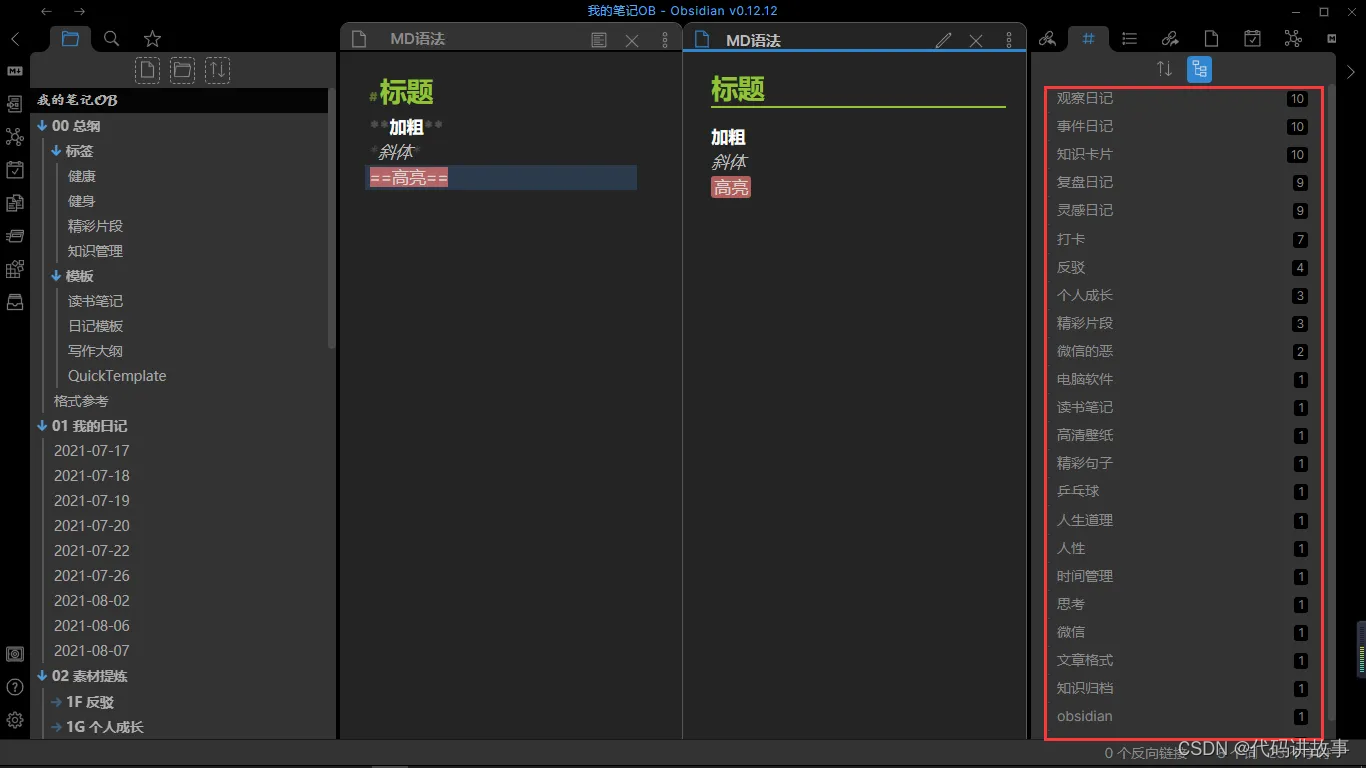This screenshot has width=1366, height=768.
Task: Open the 2021-08-07 diary note
Action: tap(92, 651)
